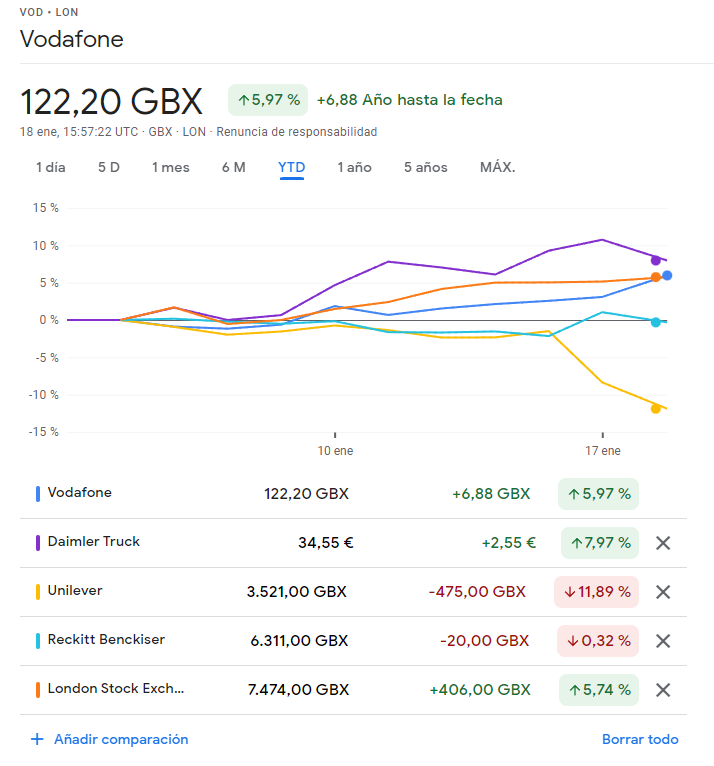Click the green 5,97 % change badge at top
Image resolution: width=714 pixels, height=766 pixels.
(x=268, y=100)
